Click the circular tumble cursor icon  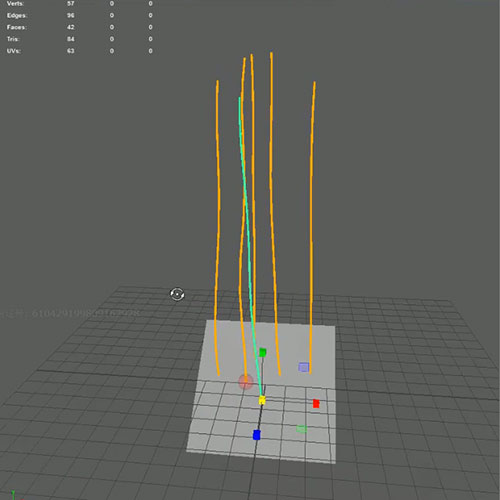(x=177, y=294)
